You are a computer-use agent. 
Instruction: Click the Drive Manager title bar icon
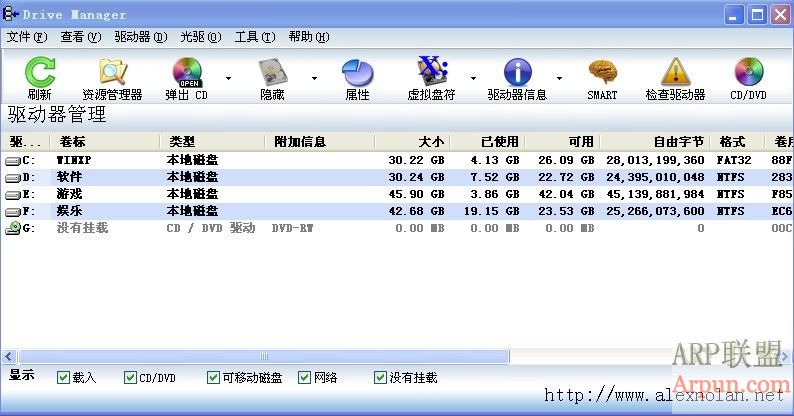tap(11, 14)
